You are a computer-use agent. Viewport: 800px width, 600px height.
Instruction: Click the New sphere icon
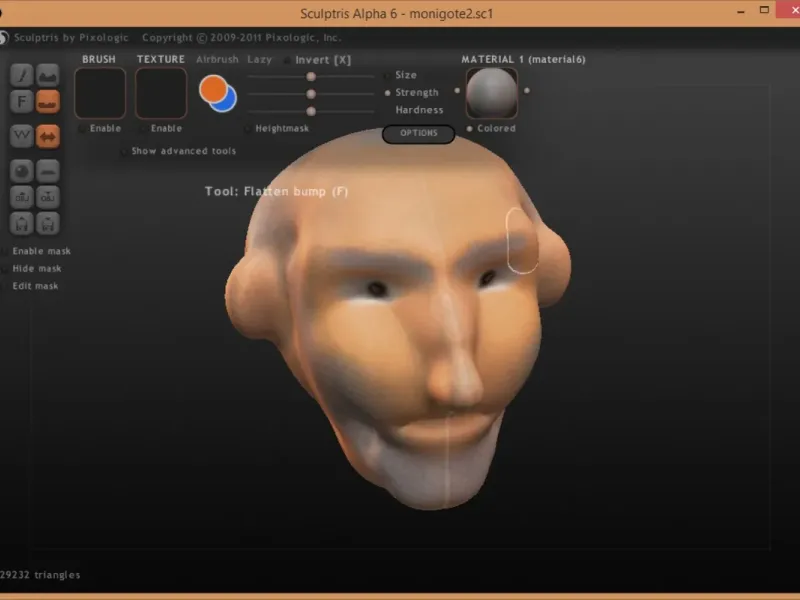pos(21,170)
